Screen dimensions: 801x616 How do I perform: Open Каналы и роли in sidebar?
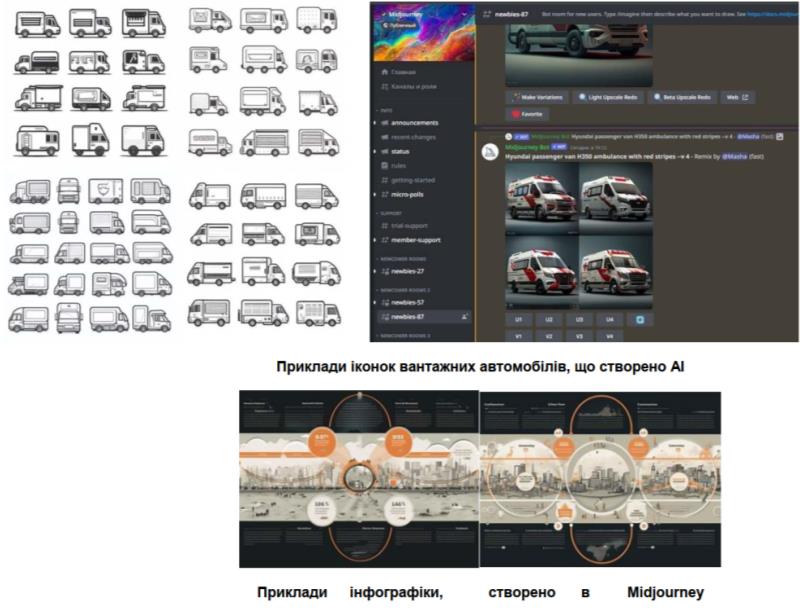point(408,86)
